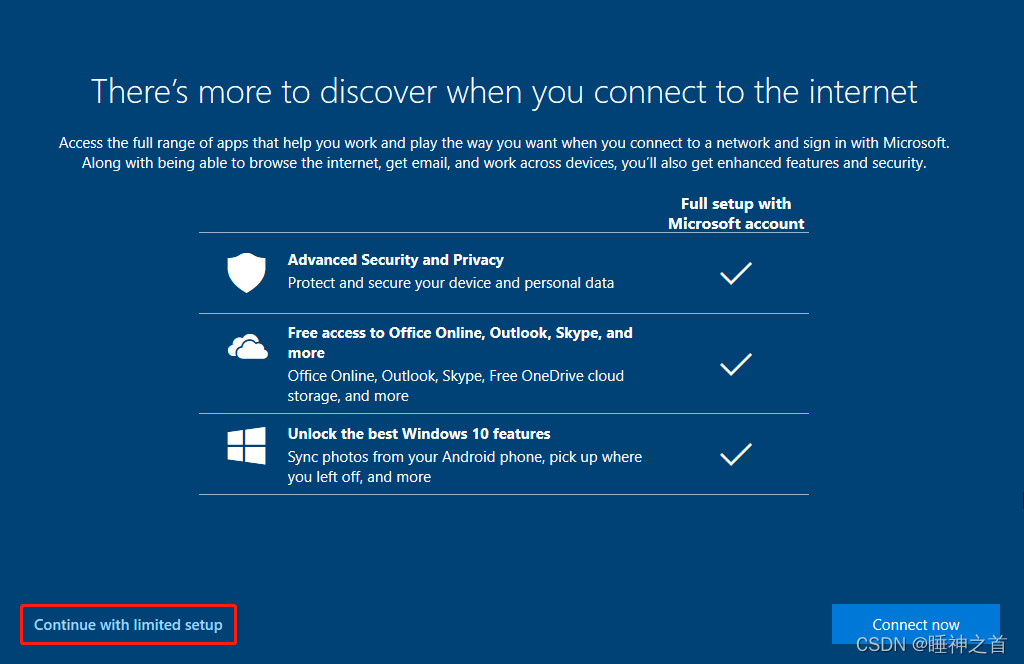Click checkmark for Advanced Security and Privacy
The image size is (1024, 664).
click(x=736, y=273)
